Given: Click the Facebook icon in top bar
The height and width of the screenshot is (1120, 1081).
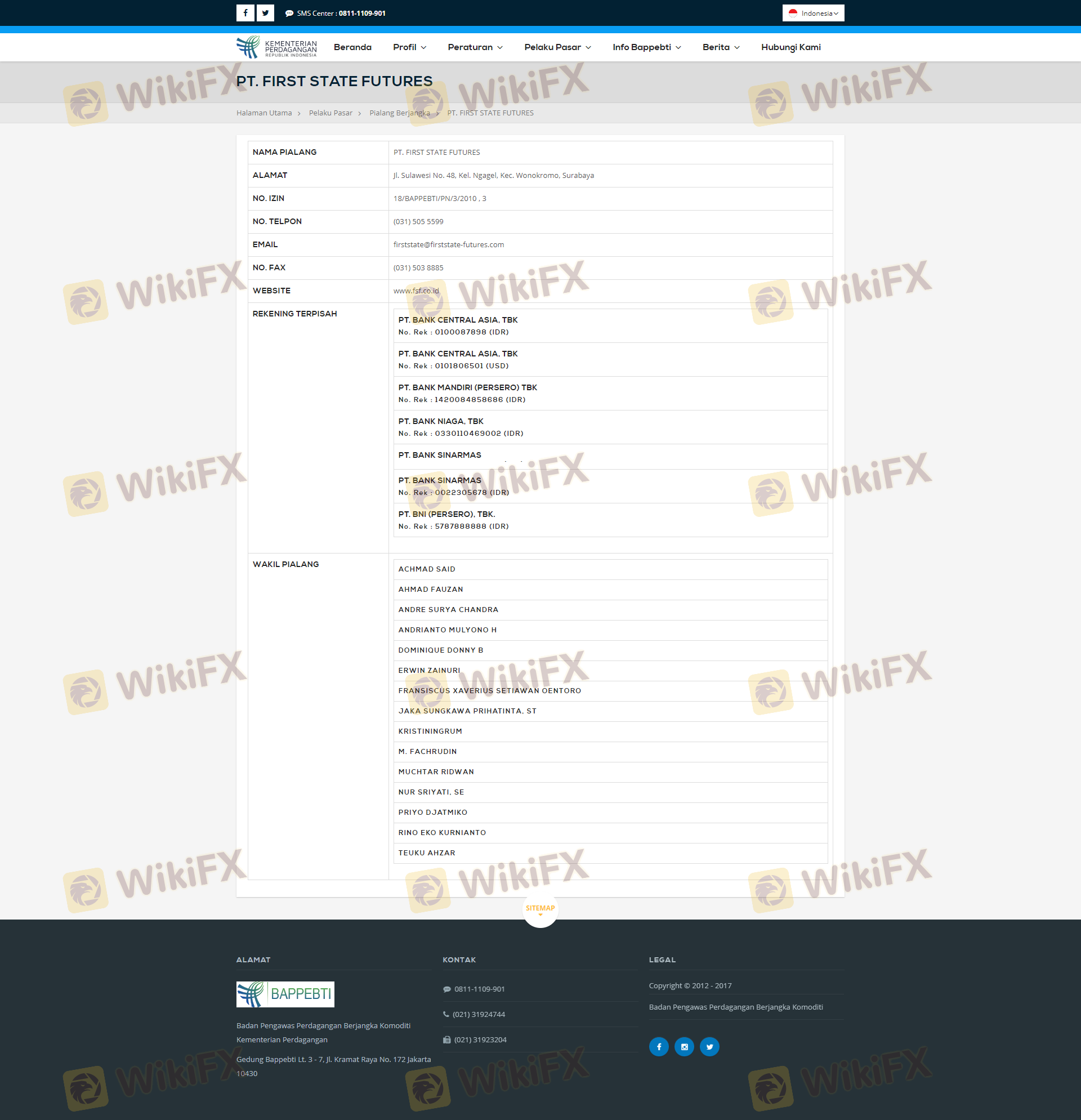Looking at the screenshot, I should [245, 12].
